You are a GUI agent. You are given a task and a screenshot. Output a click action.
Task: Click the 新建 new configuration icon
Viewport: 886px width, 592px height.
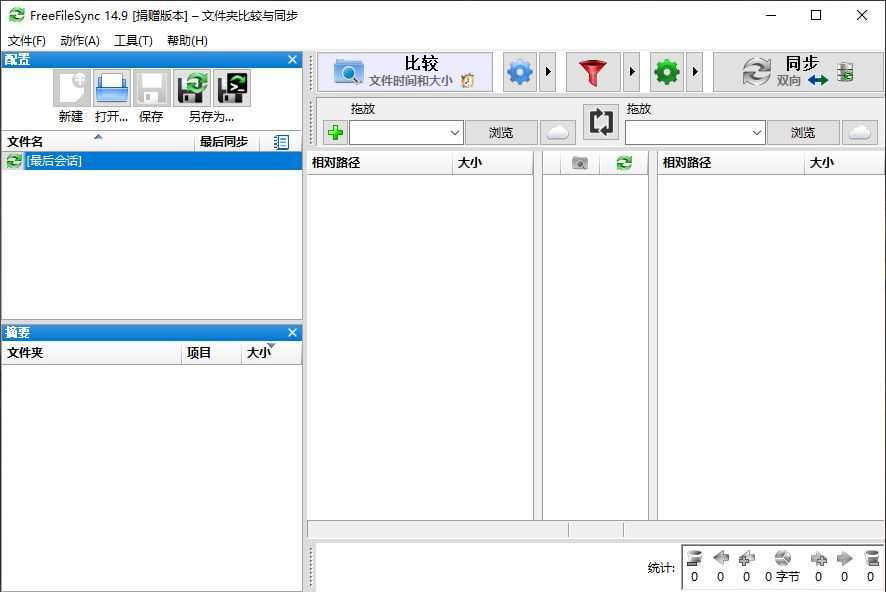tap(70, 88)
